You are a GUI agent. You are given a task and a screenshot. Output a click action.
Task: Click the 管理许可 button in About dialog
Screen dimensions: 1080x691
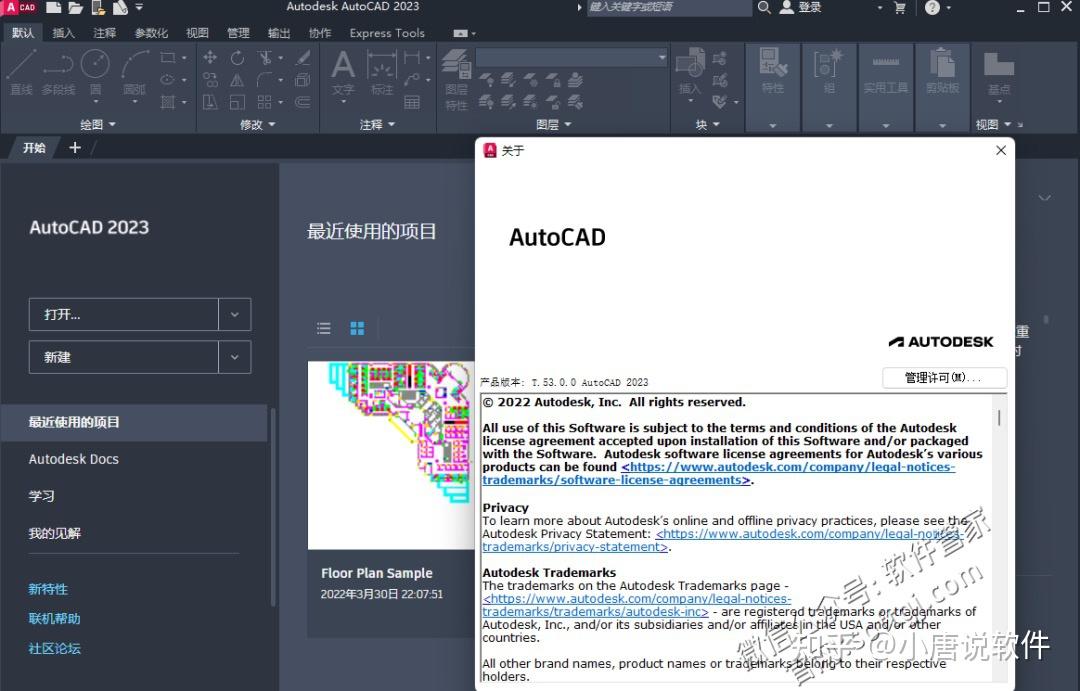pyautogui.click(x=943, y=377)
